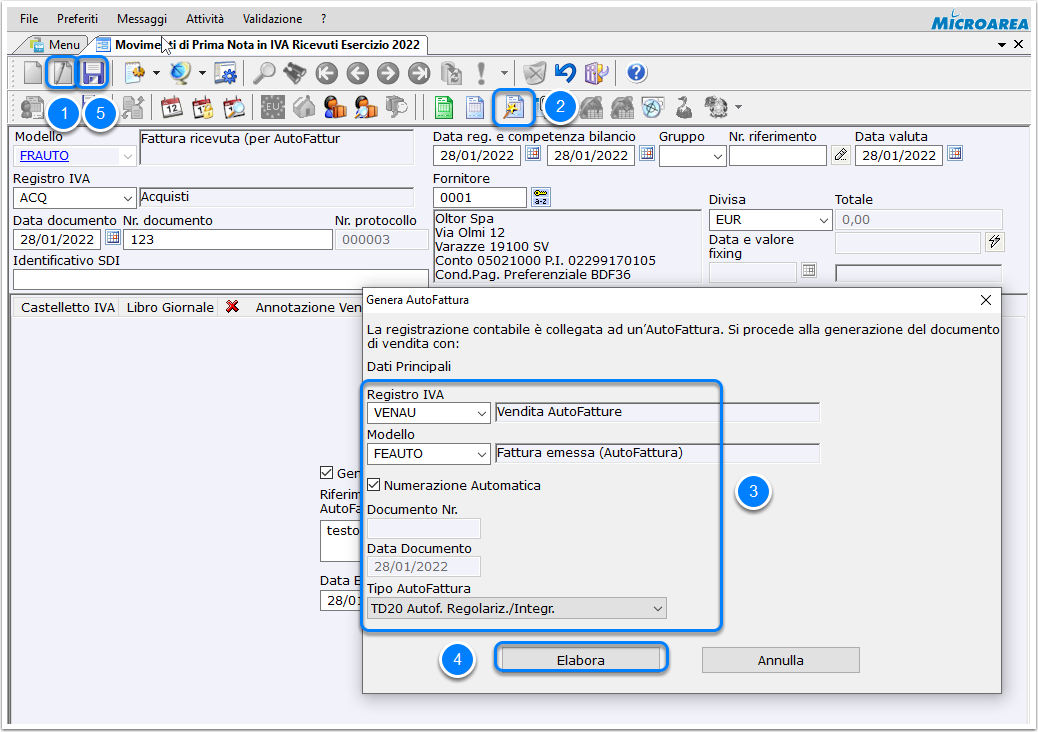Save the record with the floppy disk icon
1038x732 pixels.
coord(93,73)
